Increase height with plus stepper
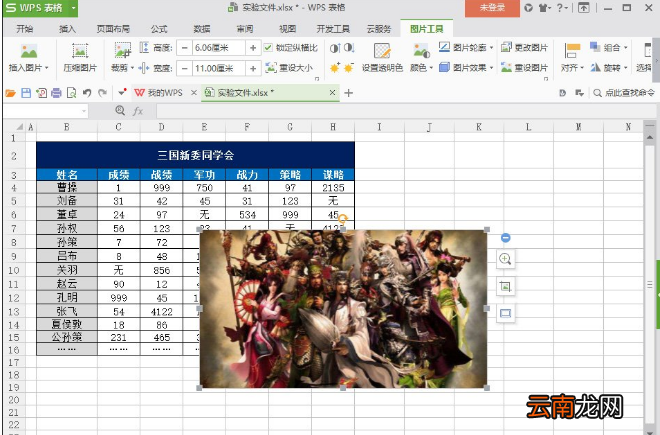This screenshot has height=435, width=660. pyautogui.click(x=253, y=48)
